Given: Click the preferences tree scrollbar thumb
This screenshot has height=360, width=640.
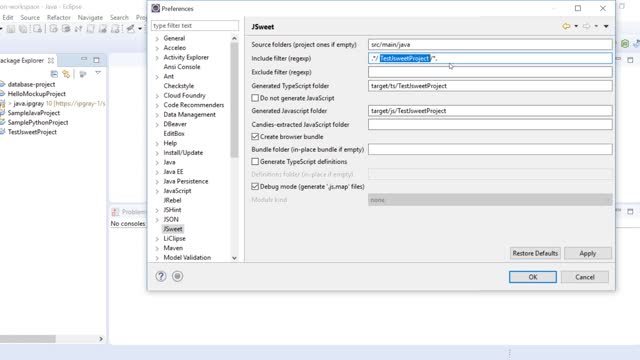Looking at the screenshot, I should click(x=234, y=100).
